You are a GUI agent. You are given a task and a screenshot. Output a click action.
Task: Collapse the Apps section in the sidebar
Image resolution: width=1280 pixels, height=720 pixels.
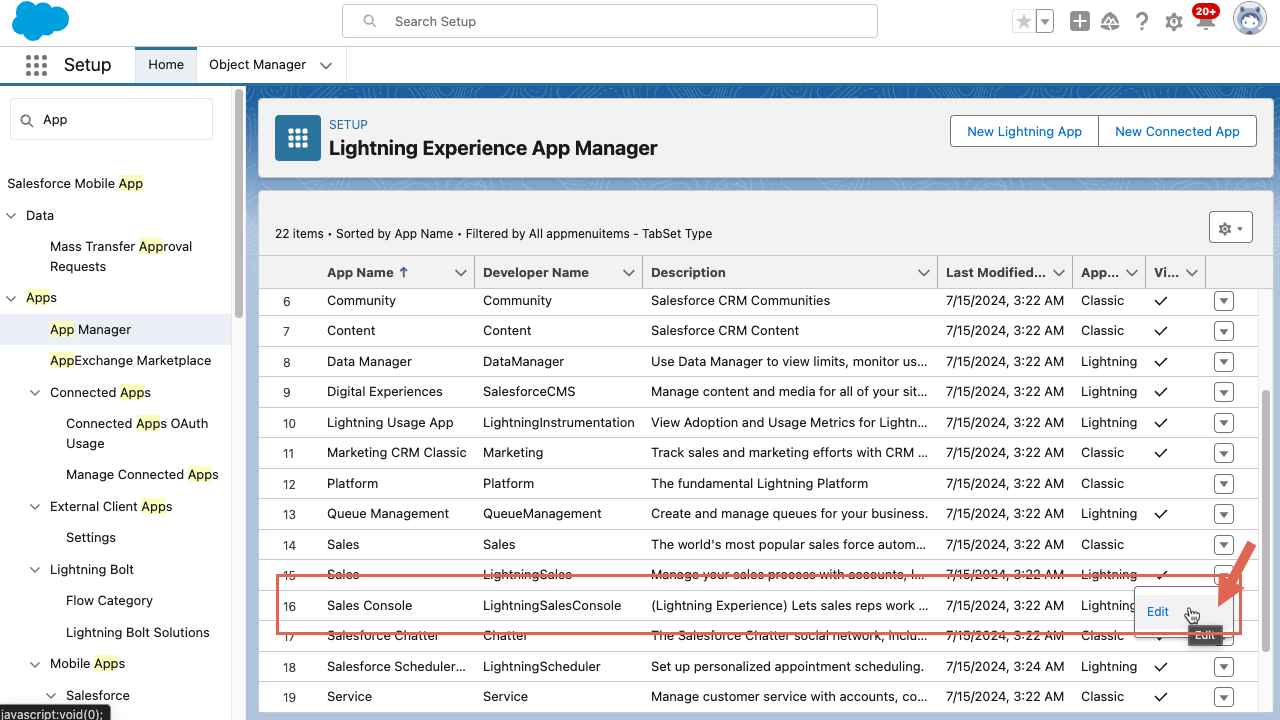pyautogui.click(x=12, y=298)
